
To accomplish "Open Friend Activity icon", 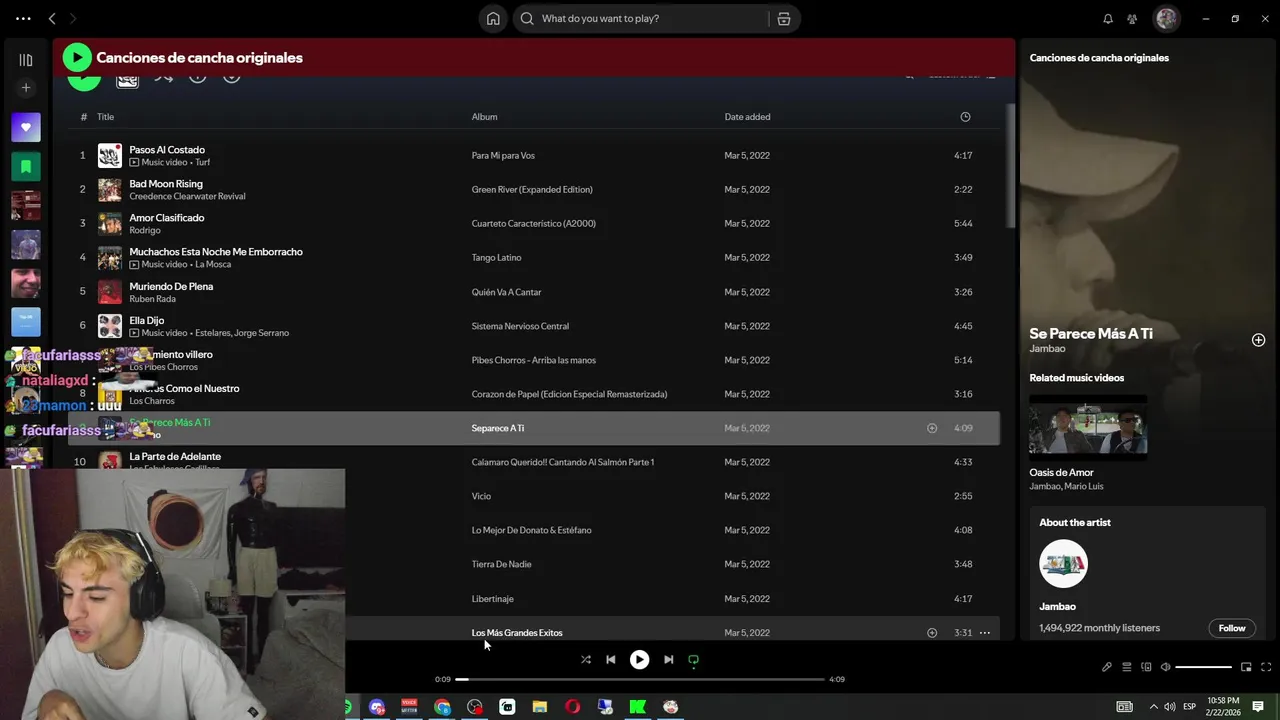I will click(x=1132, y=18).
